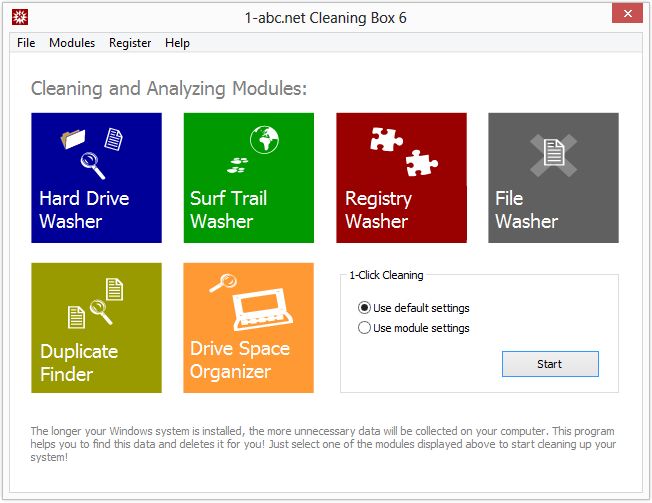Click the description paragraph about Windows system

coord(323,444)
